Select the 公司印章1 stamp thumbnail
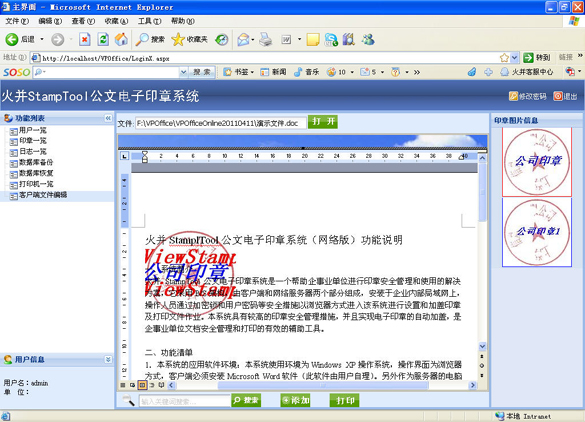Viewport: 585px width, 422px height. (537, 232)
